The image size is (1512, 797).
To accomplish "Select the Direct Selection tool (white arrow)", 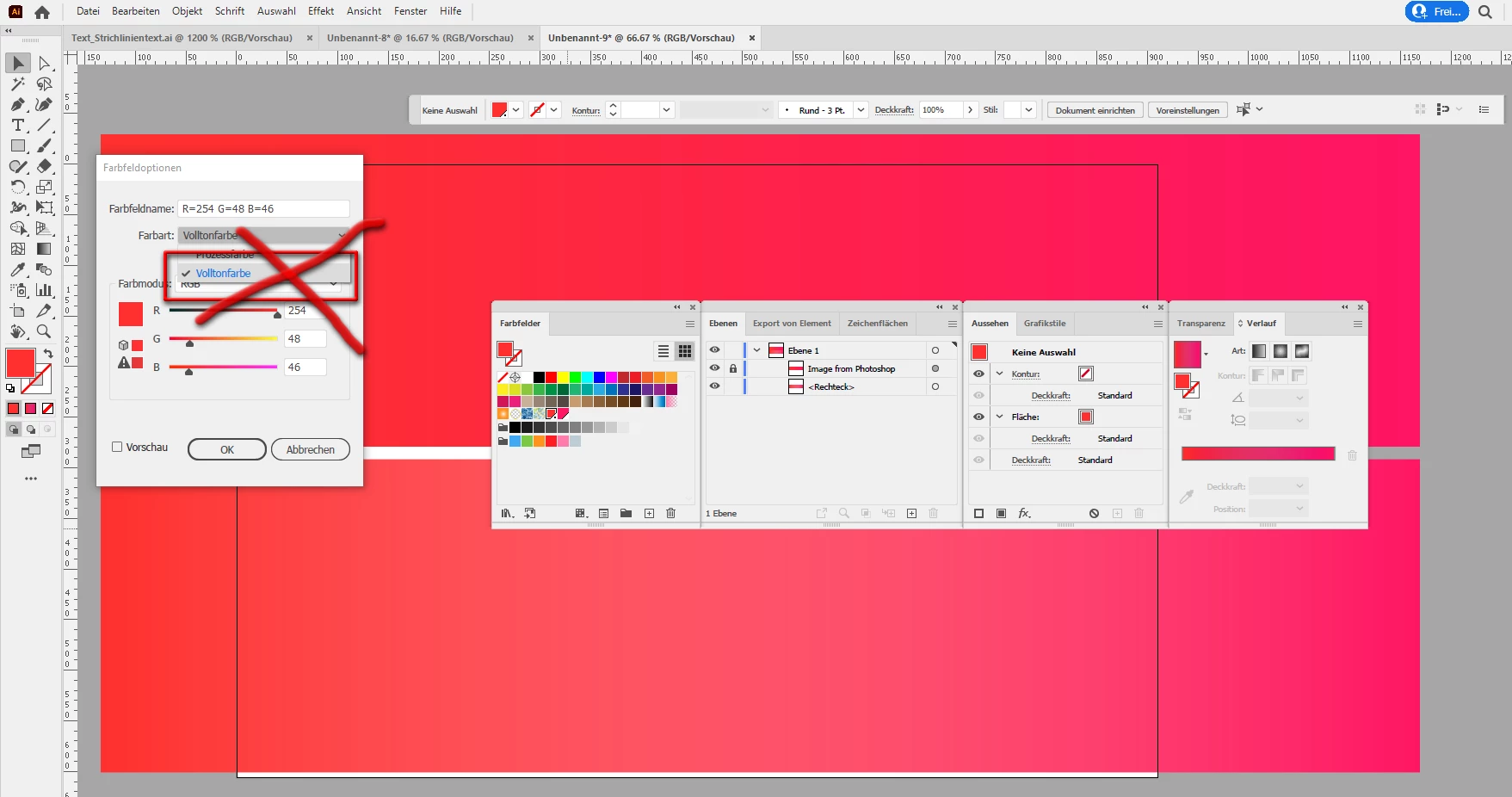I will pos(45,64).
